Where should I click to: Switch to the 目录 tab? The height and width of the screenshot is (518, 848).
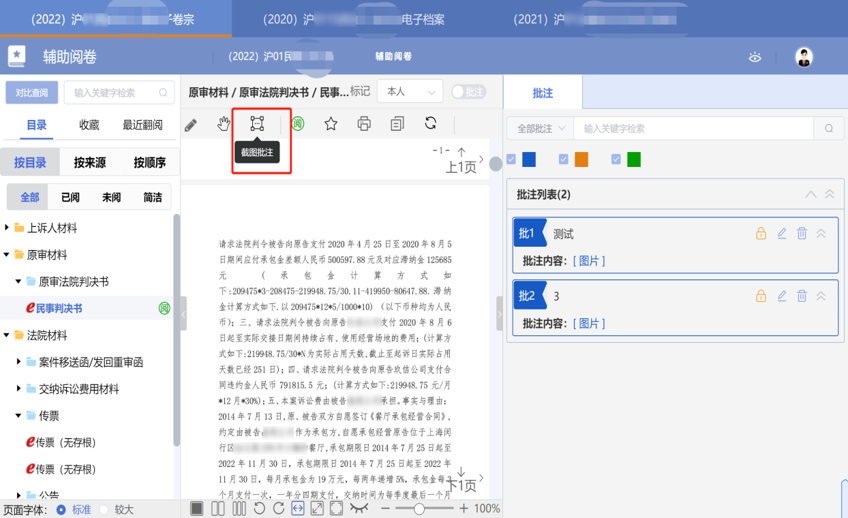click(x=37, y=125)
